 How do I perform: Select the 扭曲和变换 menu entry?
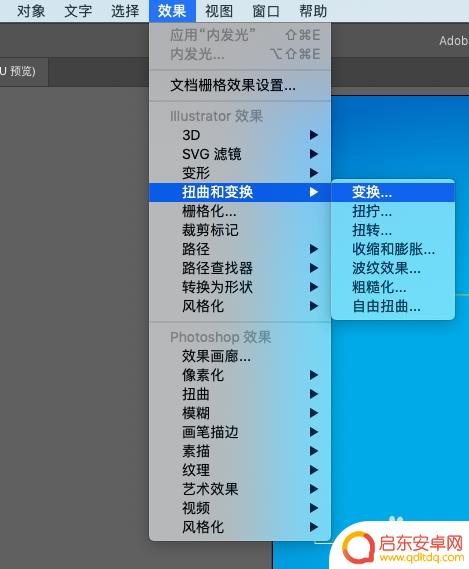240,192
